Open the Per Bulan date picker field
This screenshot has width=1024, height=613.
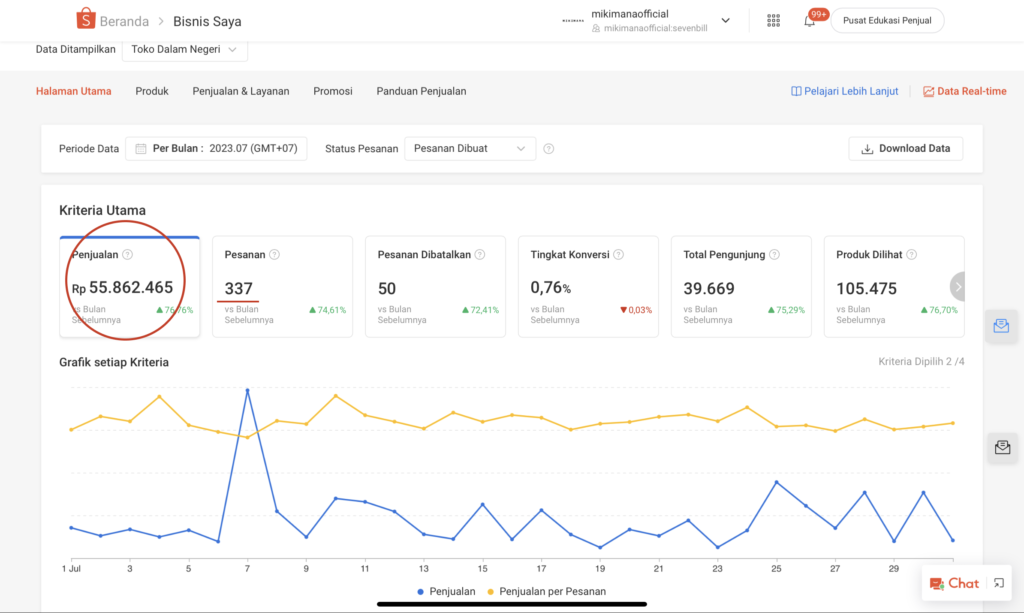point(216,149)
